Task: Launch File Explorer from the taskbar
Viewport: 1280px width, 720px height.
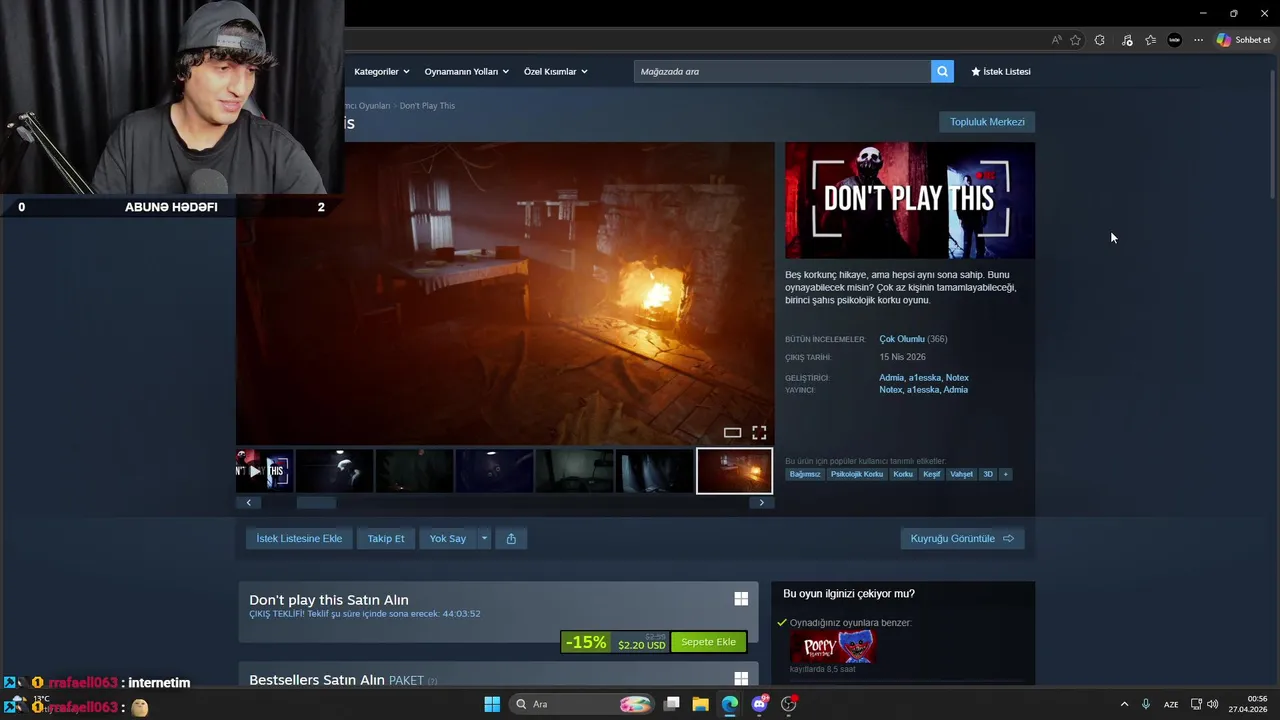Action: (x=701, y=704)
